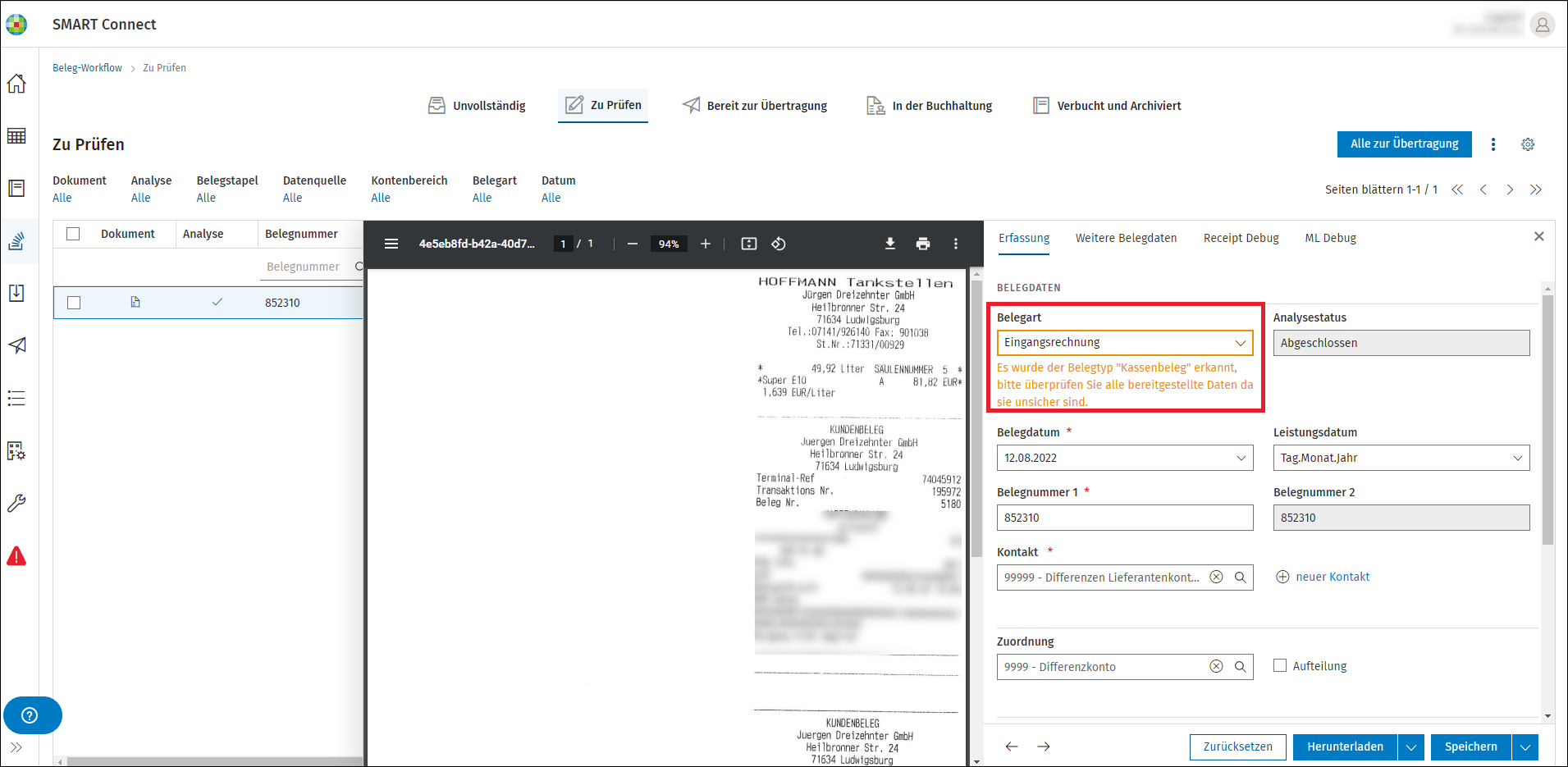Zoom in on the PDF document

pos(706,244)
